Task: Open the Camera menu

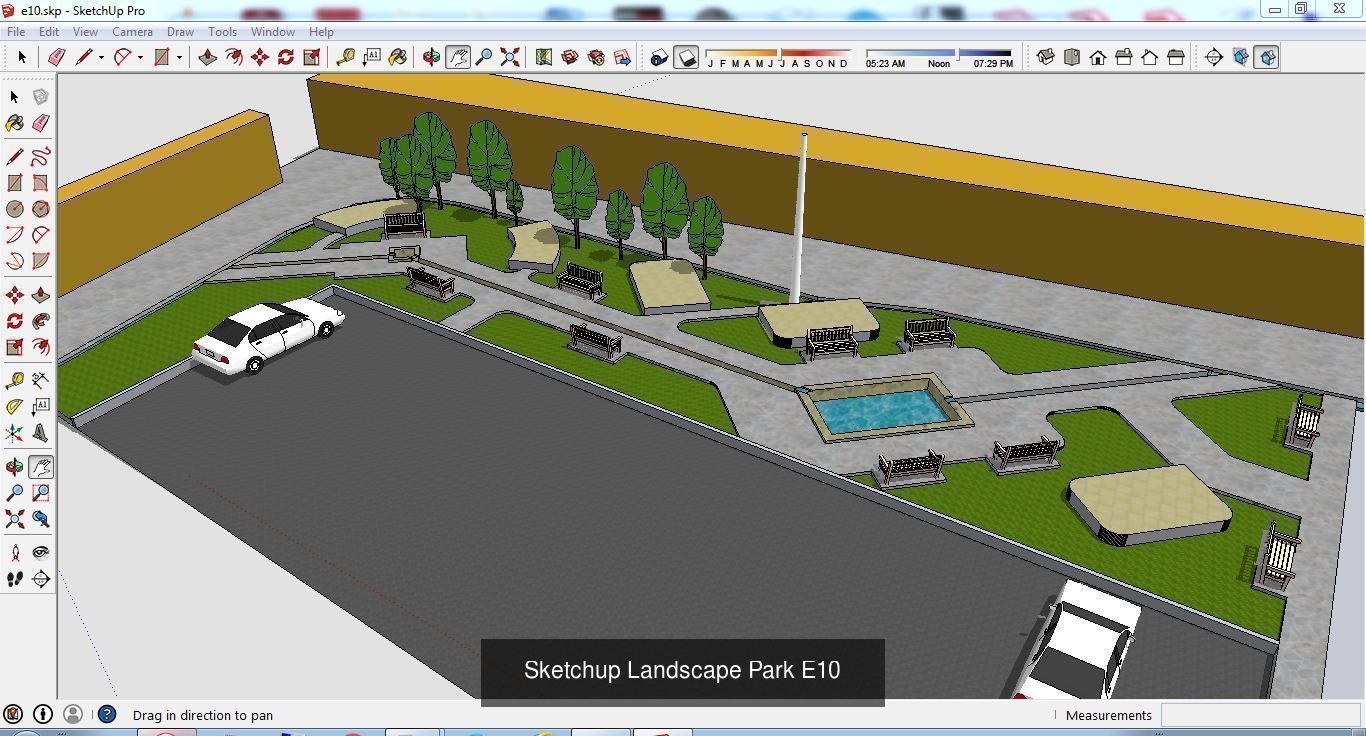Action: pyautogui.click(x=132, y=31)
